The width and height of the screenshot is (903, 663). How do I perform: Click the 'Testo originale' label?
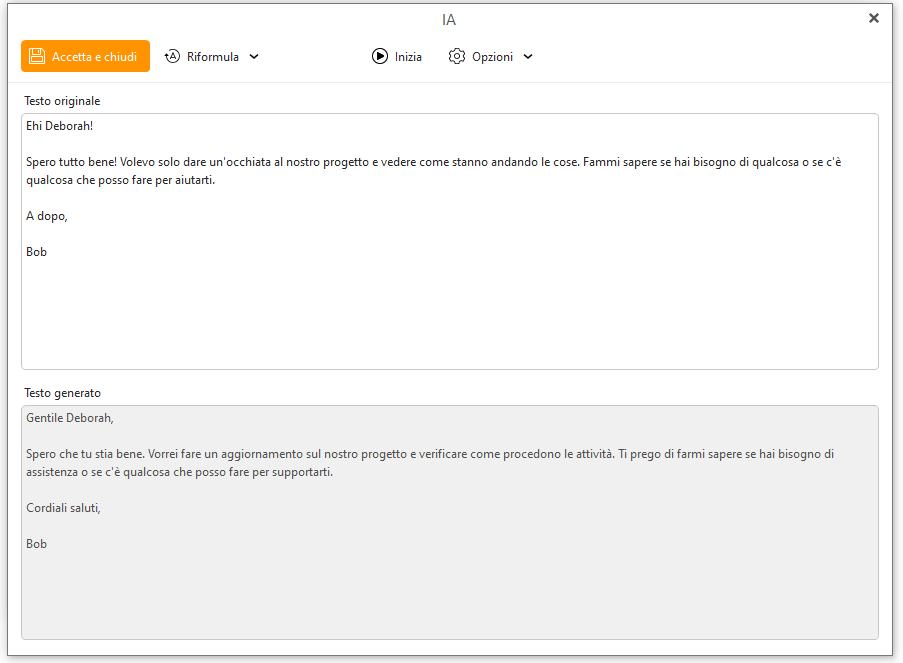(x=62, y=101)
